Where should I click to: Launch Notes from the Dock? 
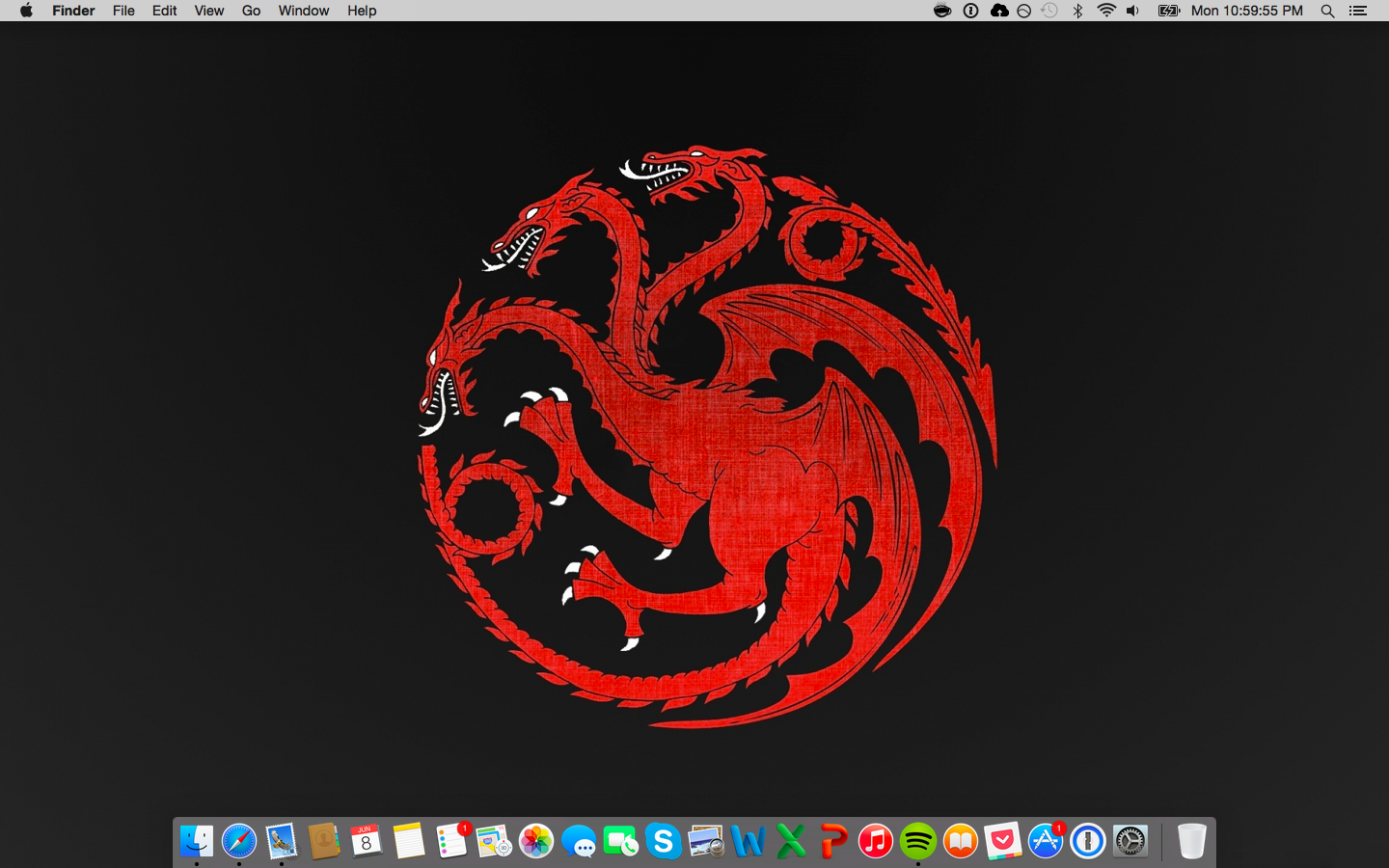(409, 841)
